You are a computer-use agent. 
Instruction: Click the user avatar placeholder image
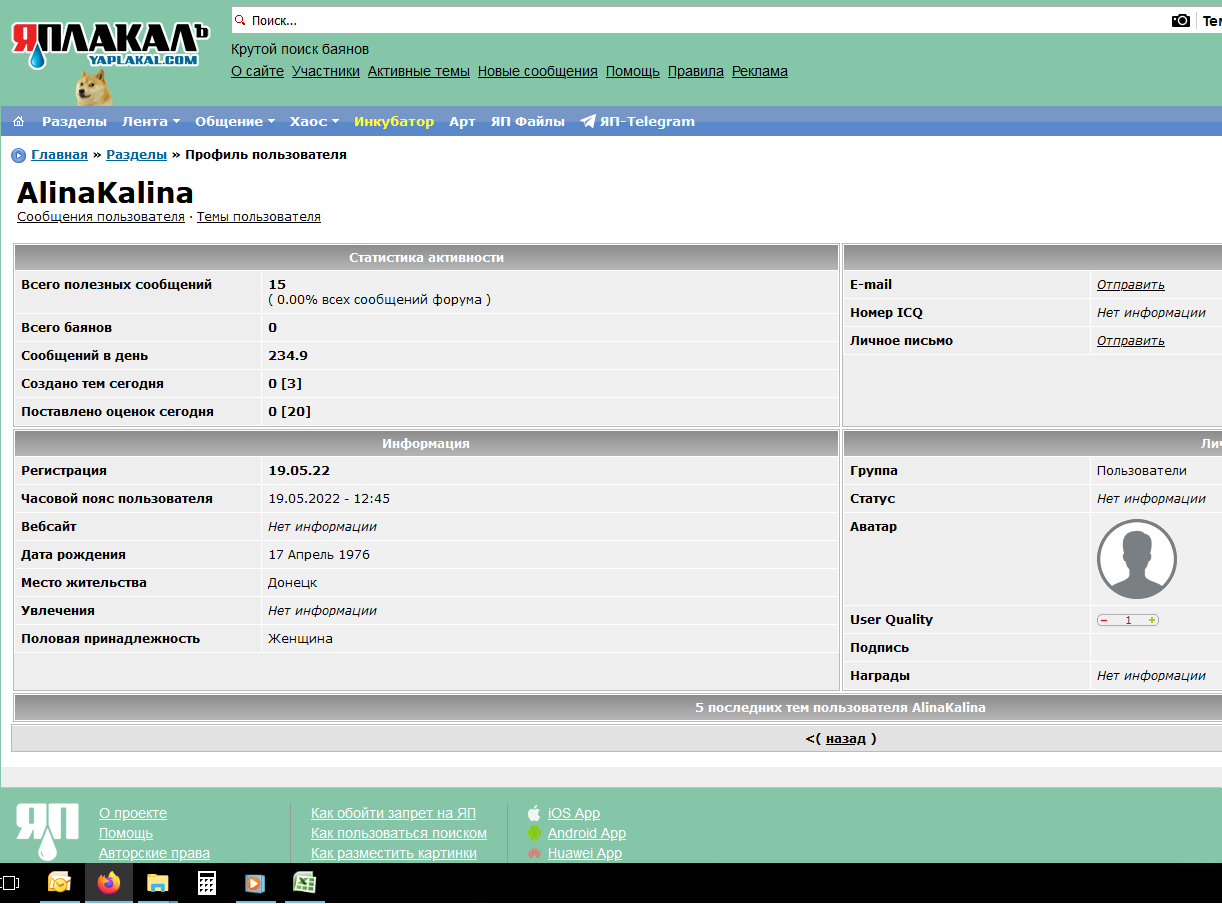[1137, 559]
